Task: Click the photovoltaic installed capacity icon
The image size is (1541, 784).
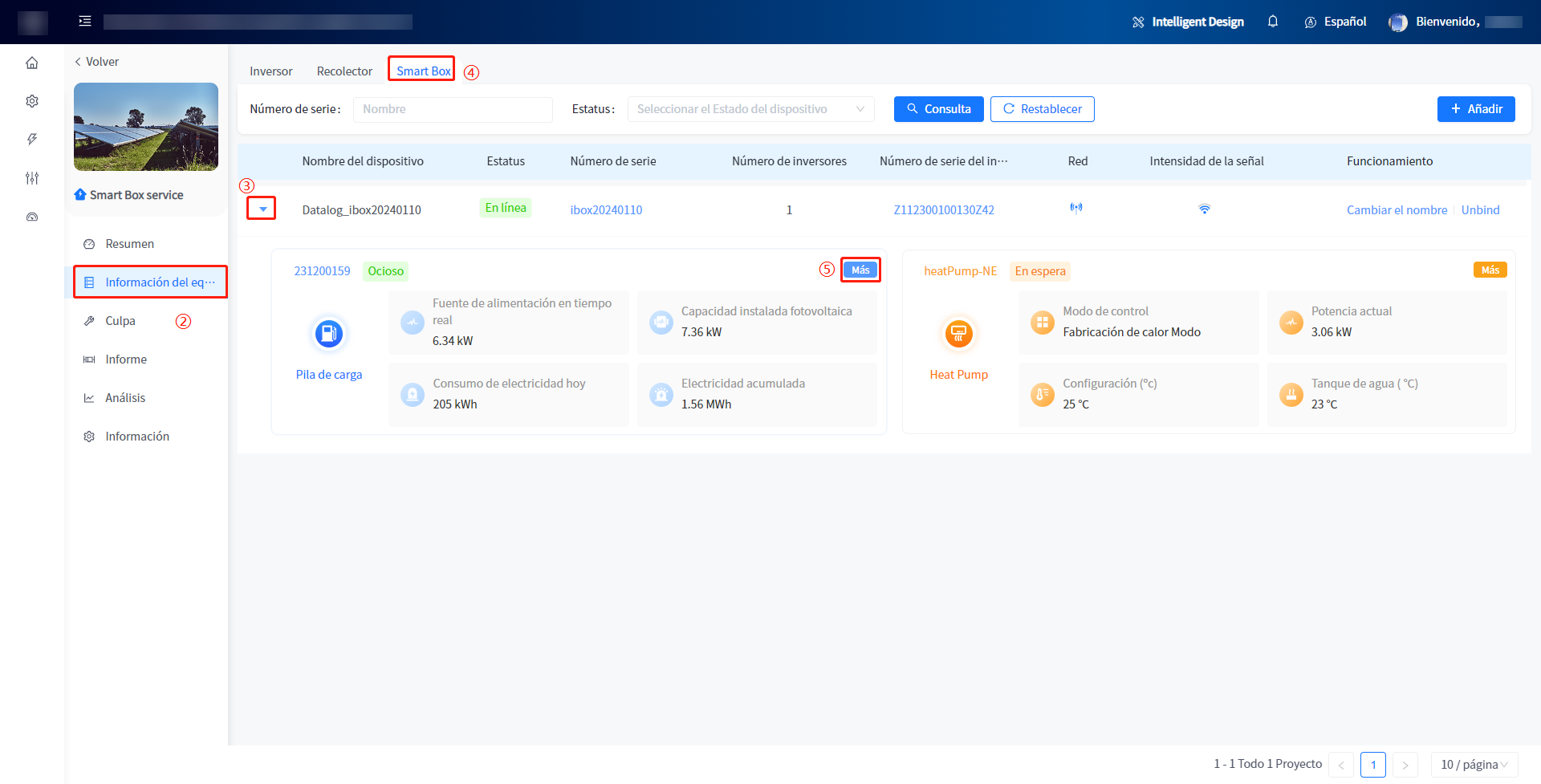Action: pyautogui.click(x=661, y=323)
